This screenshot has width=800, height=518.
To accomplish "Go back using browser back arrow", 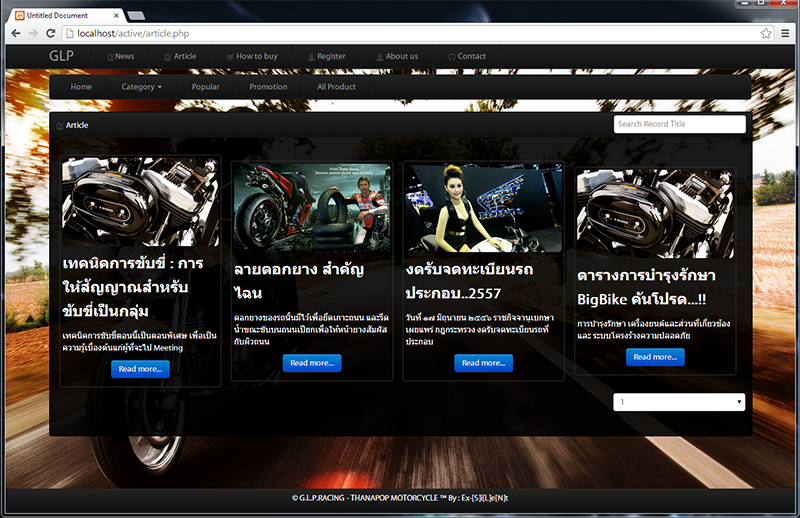I will 16,33.
